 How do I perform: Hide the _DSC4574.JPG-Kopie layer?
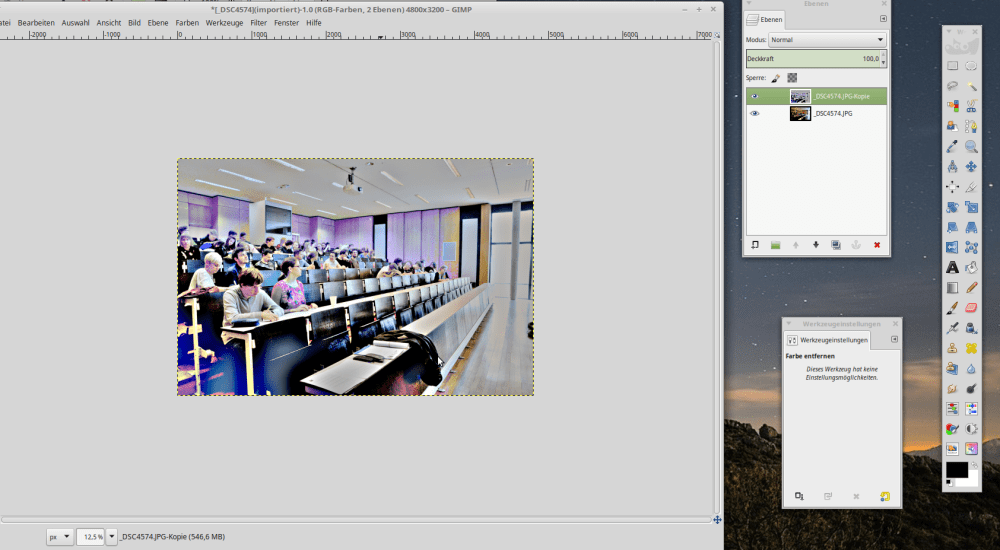click(x=755, y=97)
